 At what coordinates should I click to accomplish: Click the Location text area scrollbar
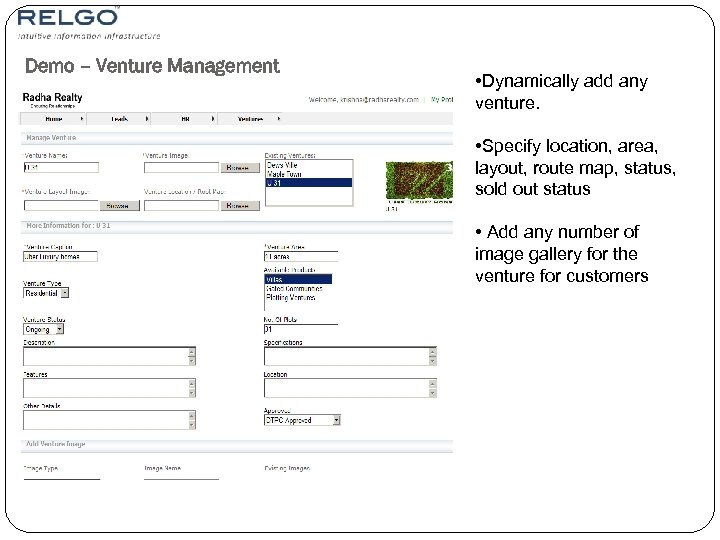[433, 388]
